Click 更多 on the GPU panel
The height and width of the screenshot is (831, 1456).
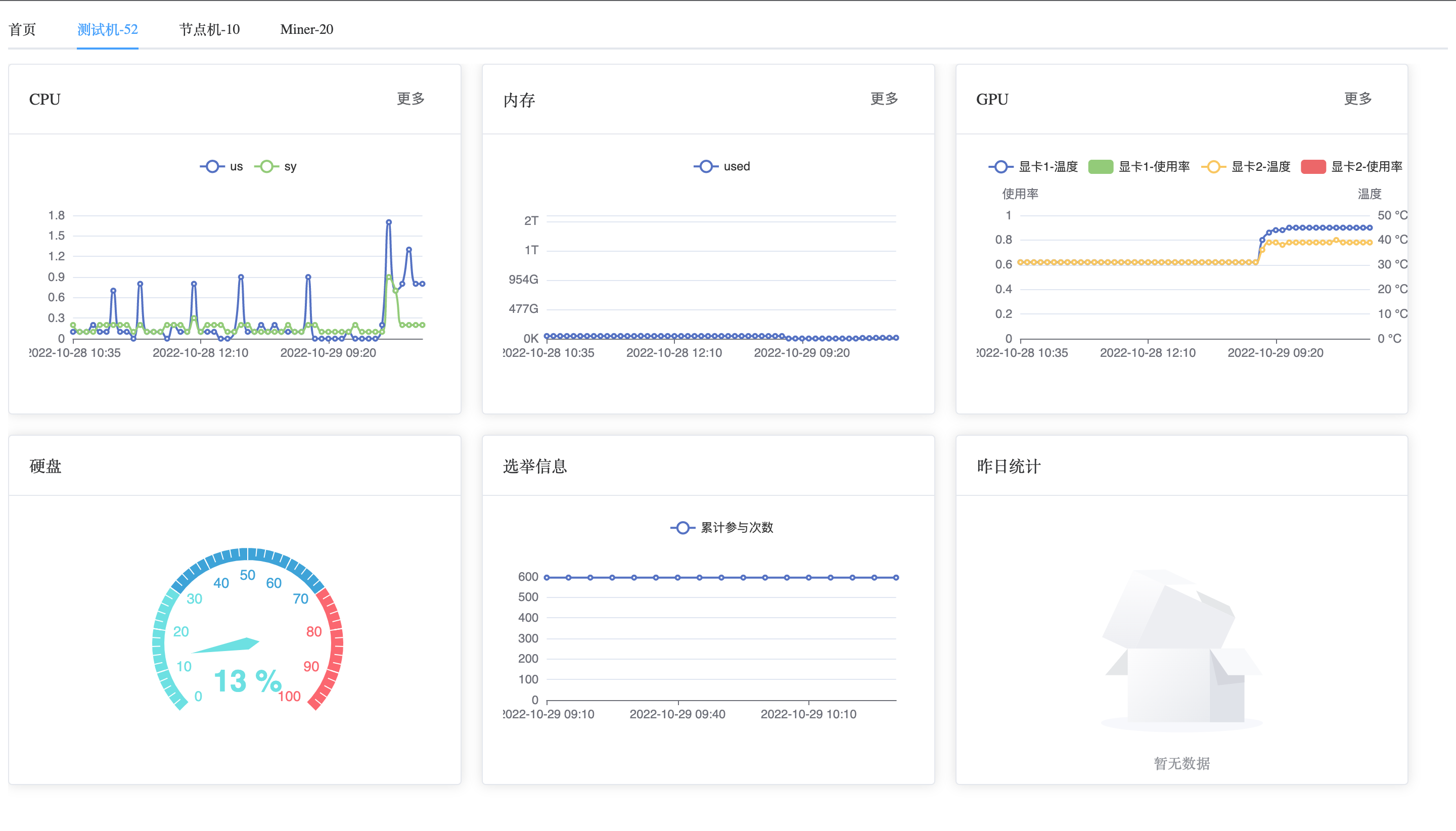coord(1358,99)
